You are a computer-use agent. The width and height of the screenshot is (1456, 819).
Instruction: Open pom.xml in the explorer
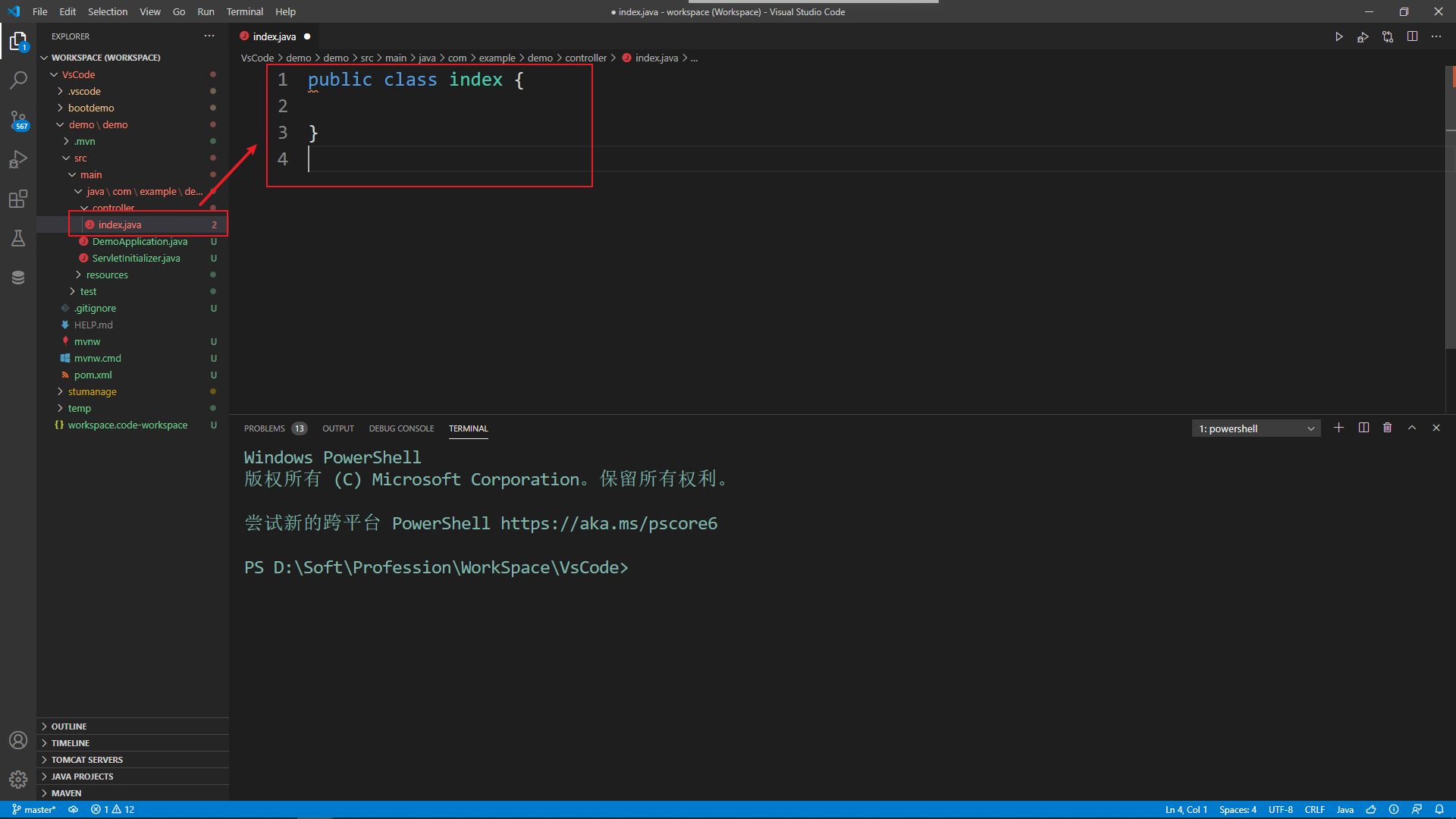[x=93, y=375]
